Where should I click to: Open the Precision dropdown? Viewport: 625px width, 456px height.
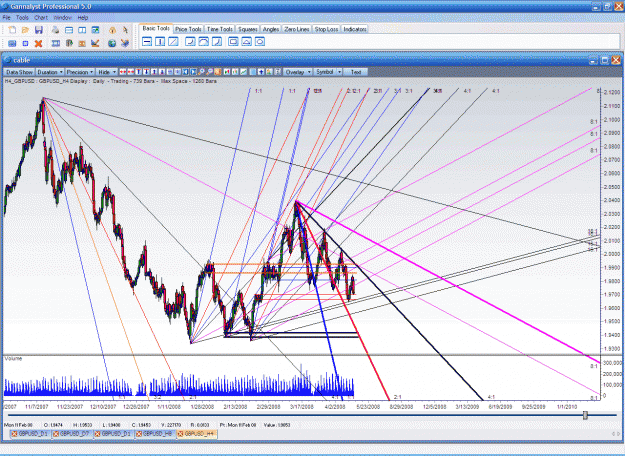click(x=80, y=72)
